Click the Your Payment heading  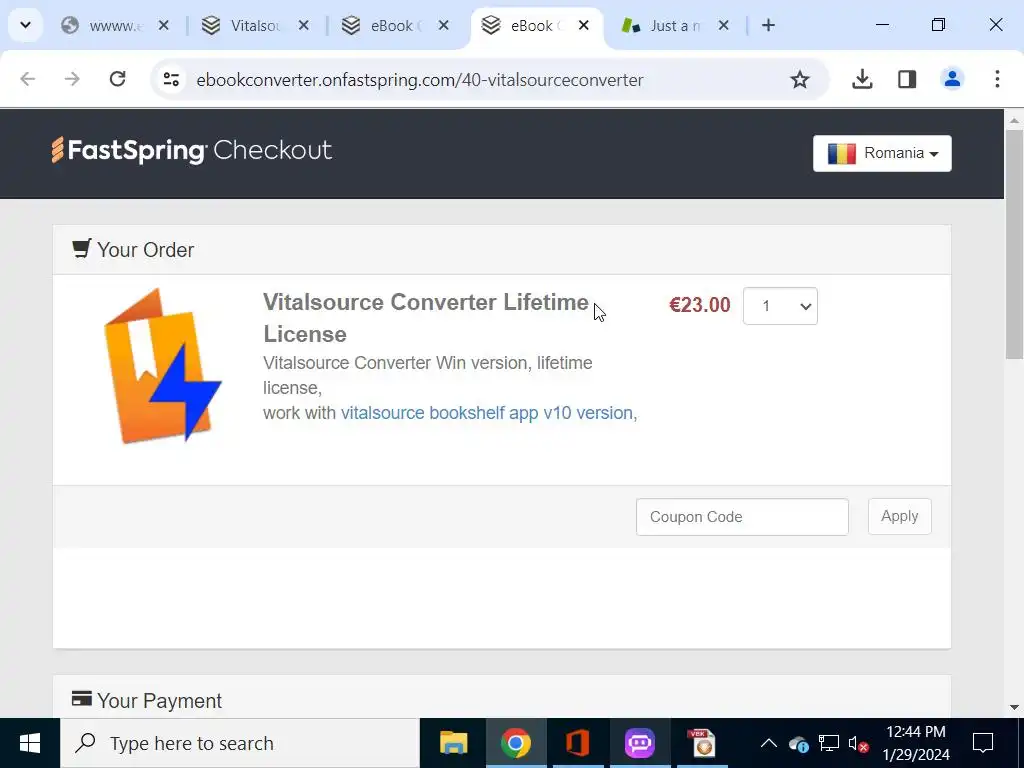point(147,701)
